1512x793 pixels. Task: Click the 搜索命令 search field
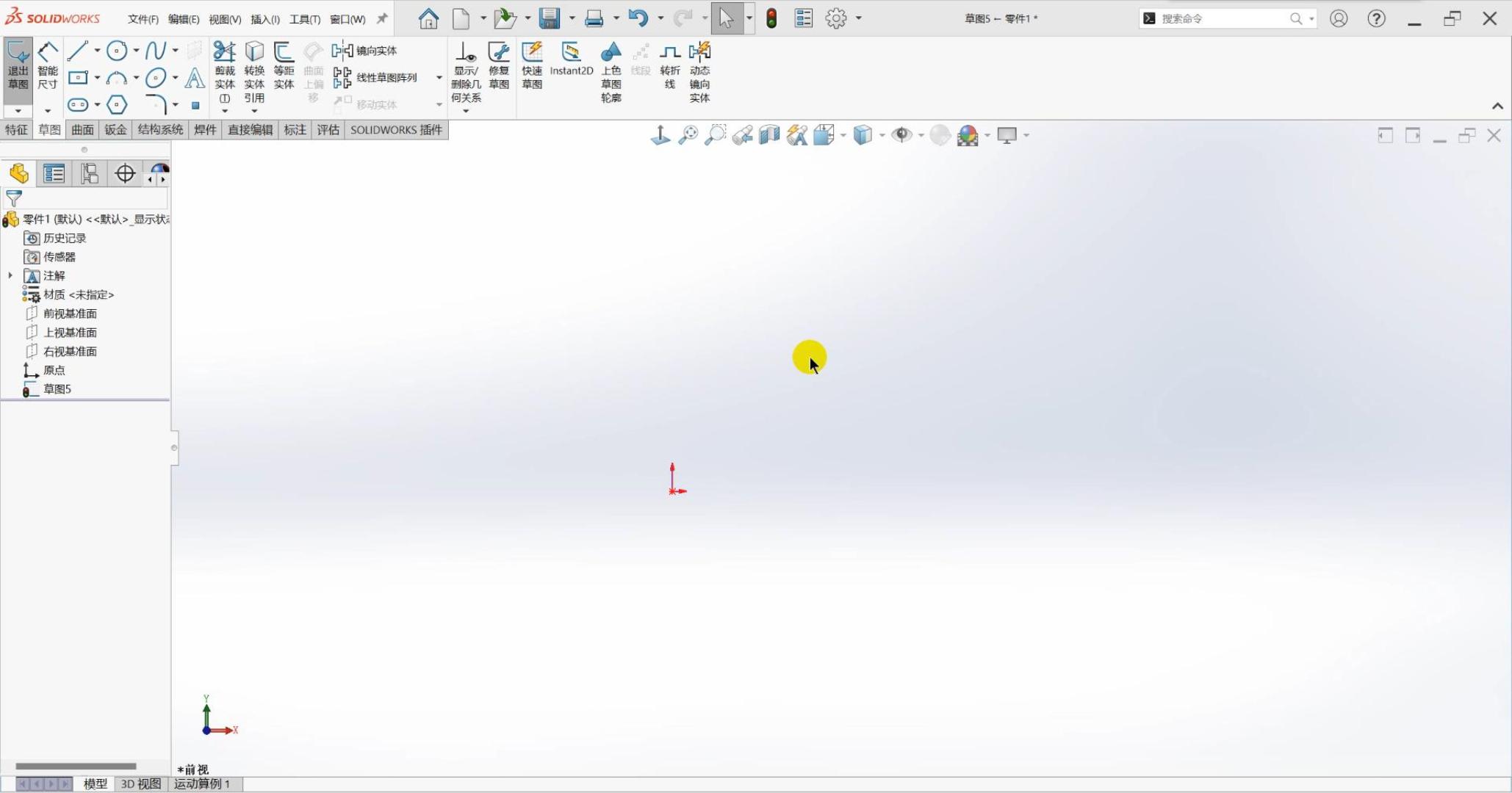1220,19
